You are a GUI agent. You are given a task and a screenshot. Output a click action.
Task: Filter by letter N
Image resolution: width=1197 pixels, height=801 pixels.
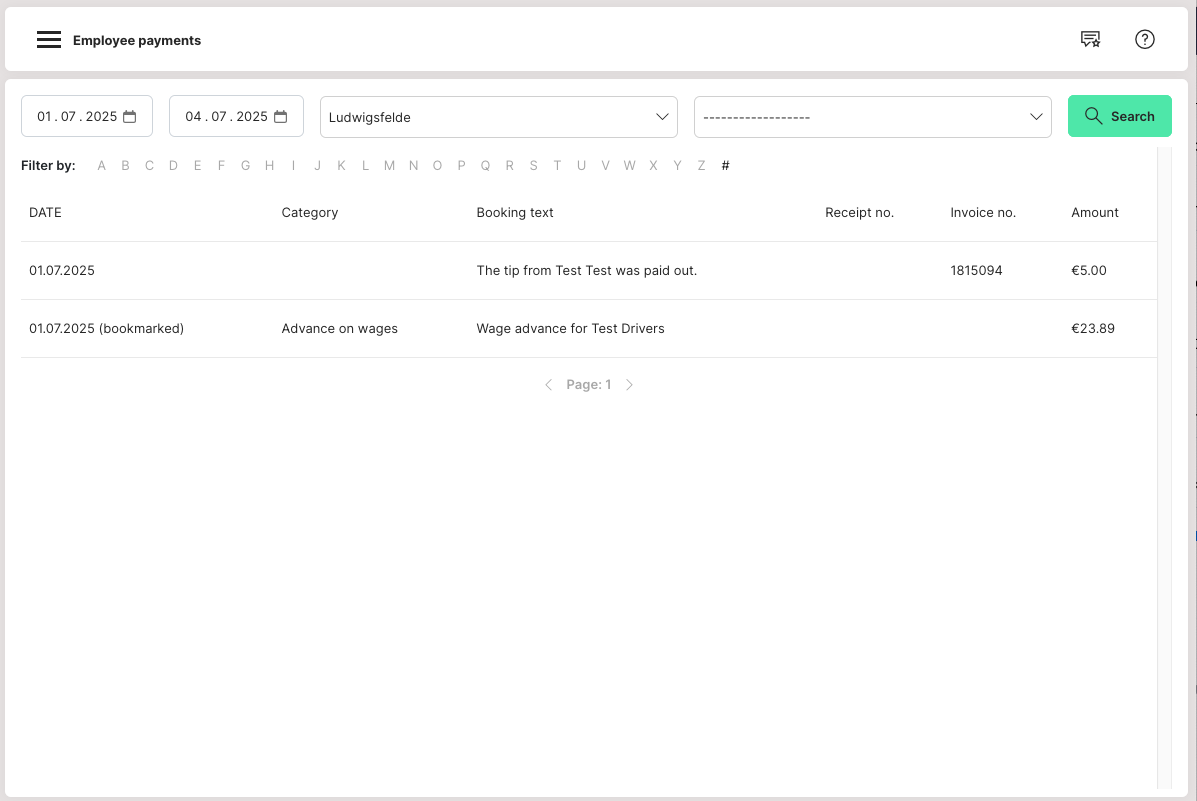coord(413,165)
